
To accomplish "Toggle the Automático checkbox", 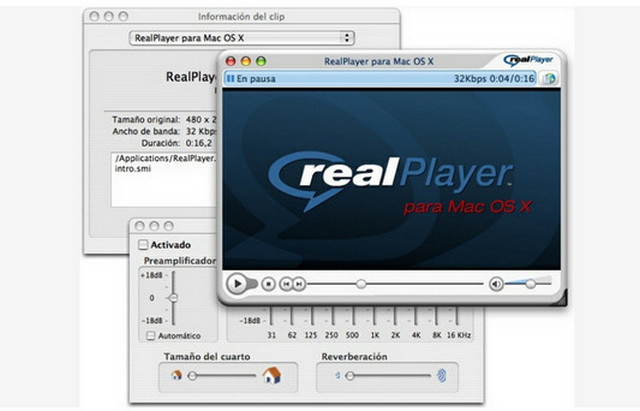I will (151, 335).
